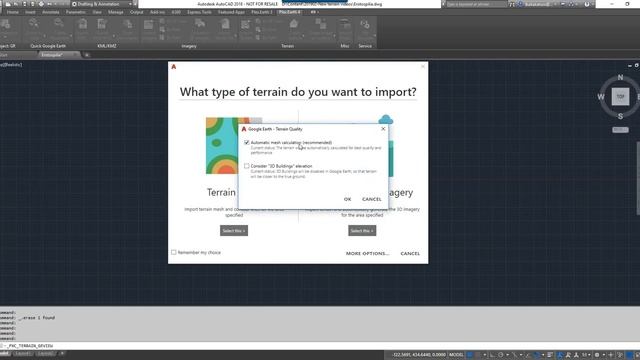Click S on the ViewCube compass
This screenshot has height=360, width=640.
click(x=620, y=116)
